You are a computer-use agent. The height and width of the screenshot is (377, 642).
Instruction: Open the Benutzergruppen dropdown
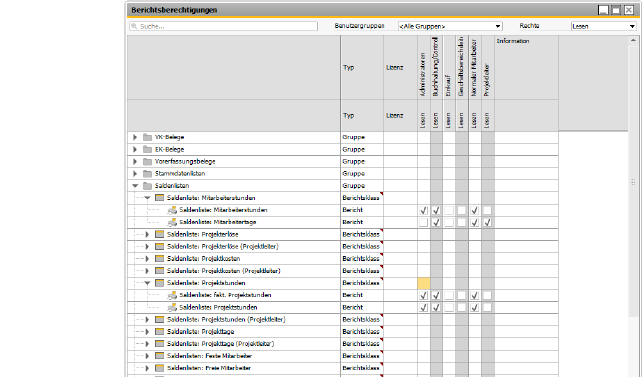[x=498, y=26]
